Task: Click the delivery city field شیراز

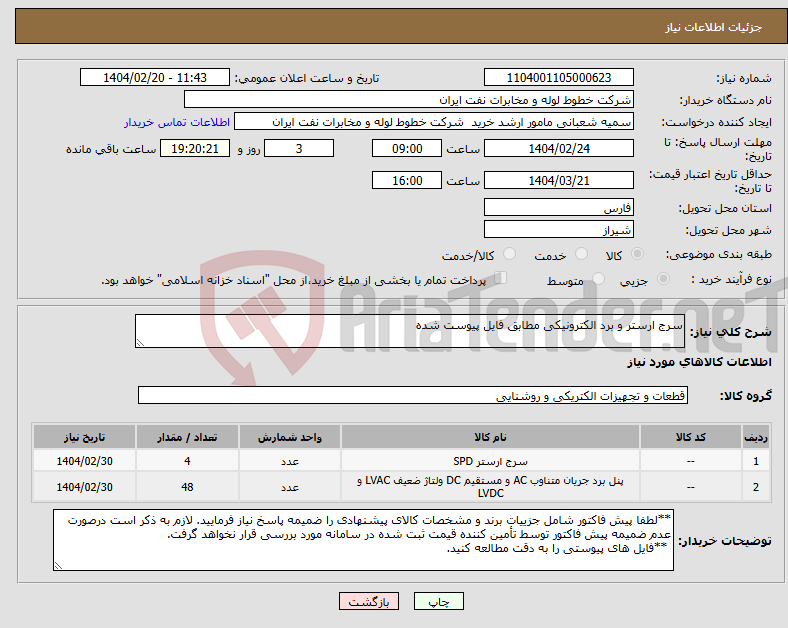Action: coord(558,230)
